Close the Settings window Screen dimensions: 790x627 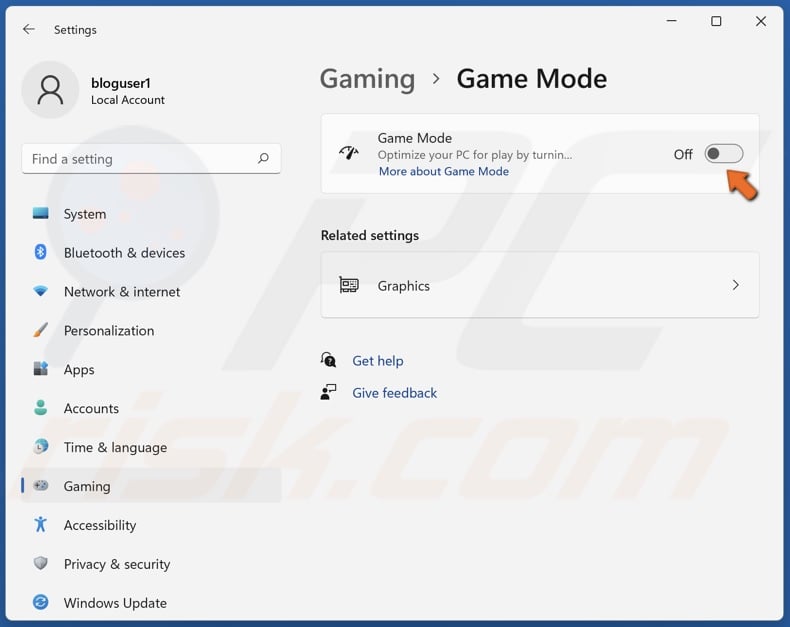[761, 21]
